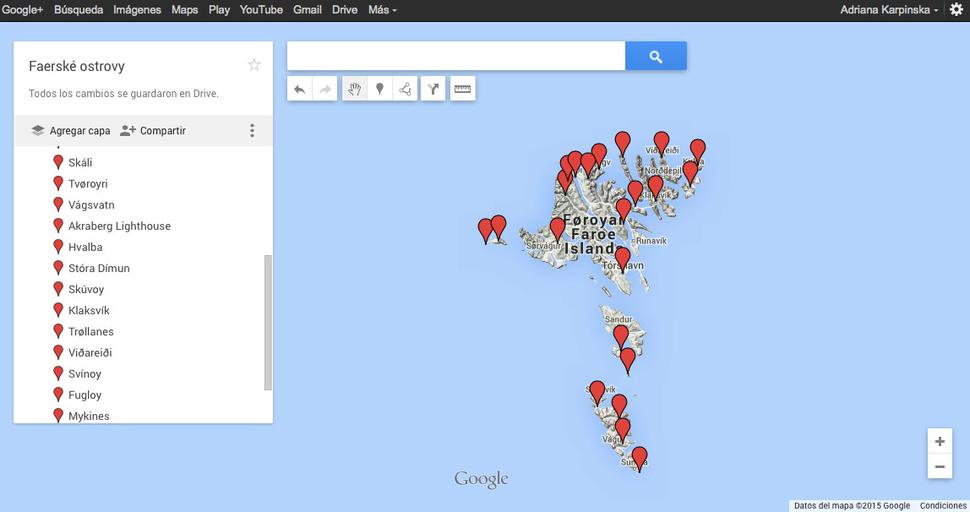970x512 pixels.
Task: Click the redo arrow button
Action: click(x=325, y=89)
